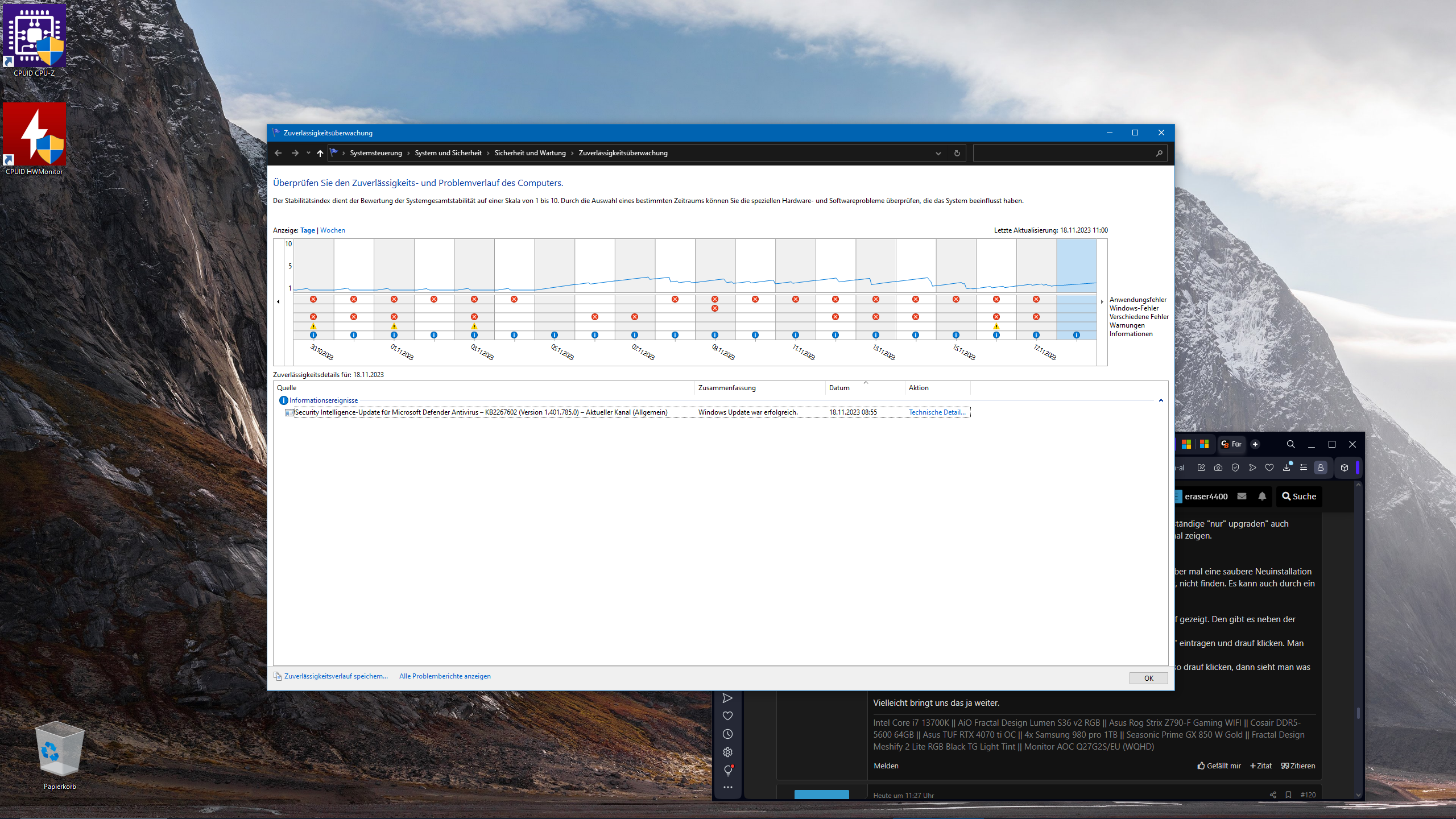The image size is (1456, 819).
Task: Select the information marker on 18.11.2023
Action: pyautogui.click(x=1077, y=335)
